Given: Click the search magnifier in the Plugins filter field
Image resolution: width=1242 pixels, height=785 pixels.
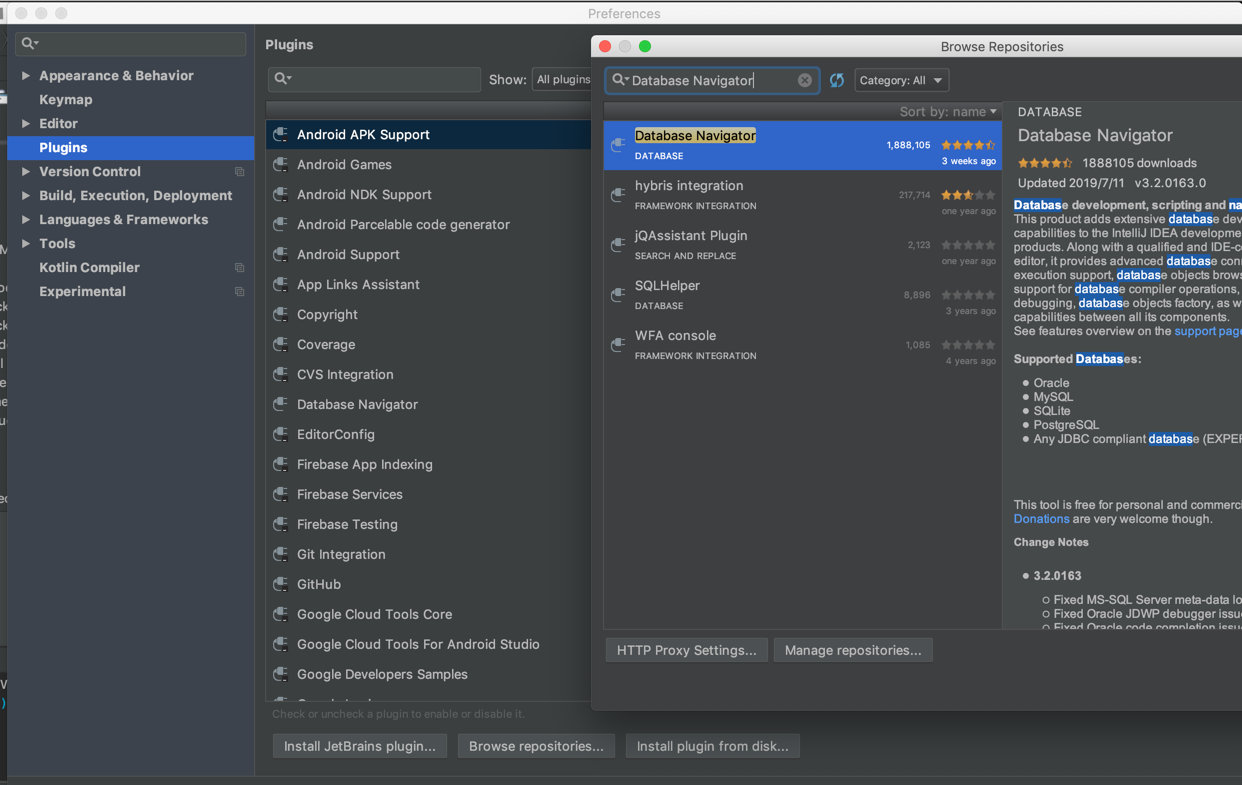Looking at the screenshot, I should tap(283, 80).
